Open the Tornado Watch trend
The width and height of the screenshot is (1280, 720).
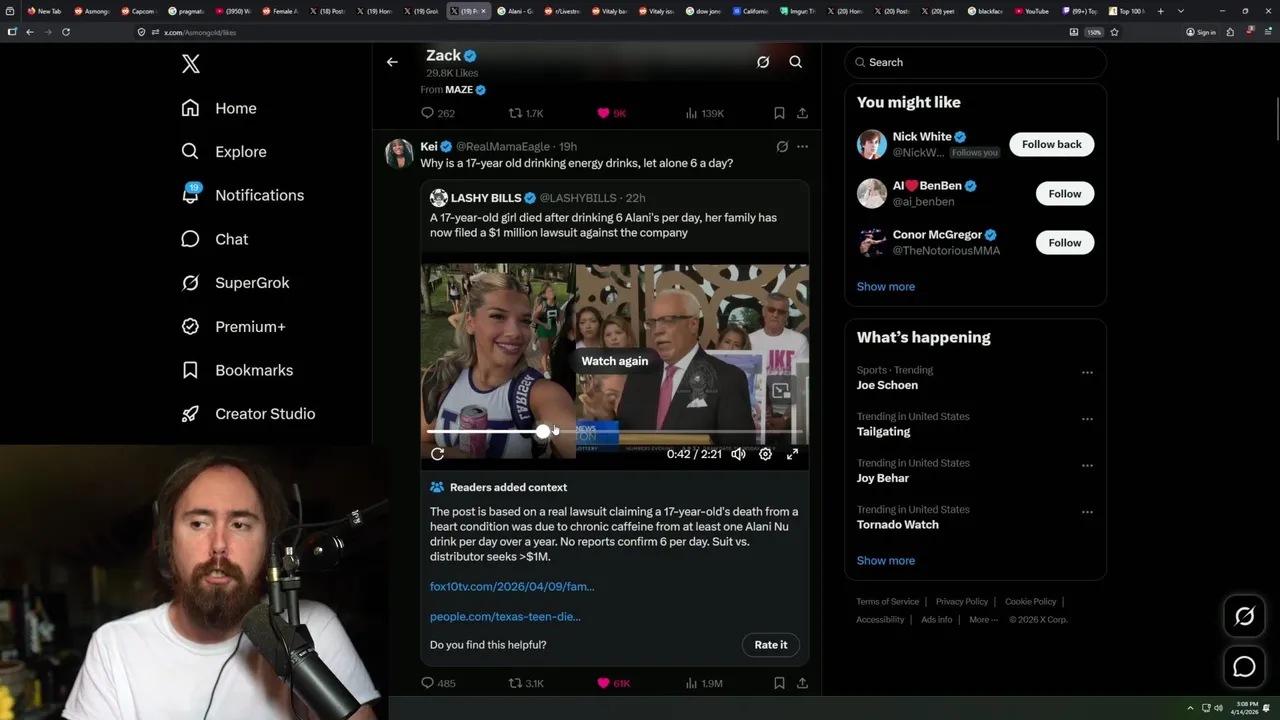pos(898,525)
